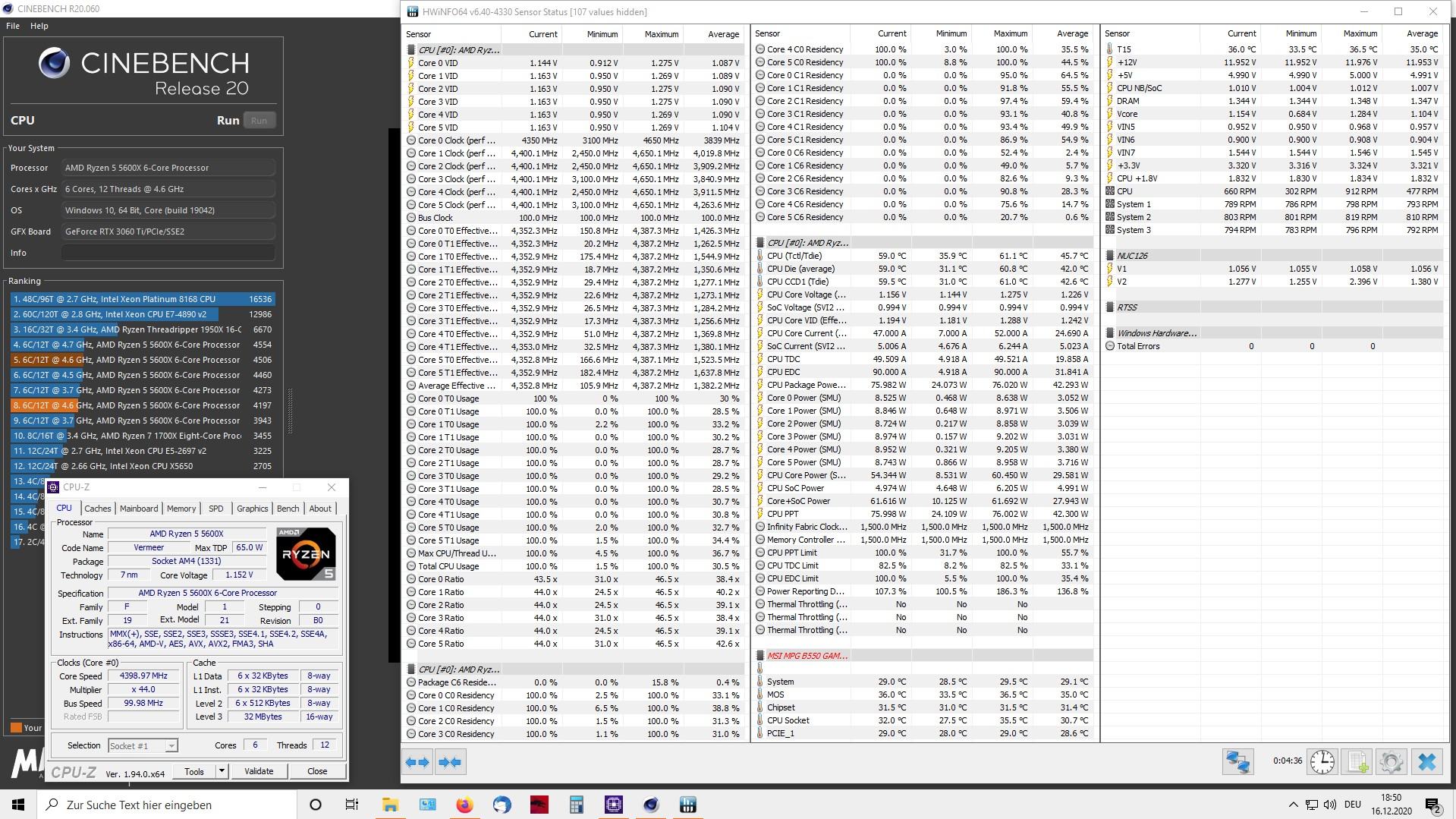Click CPU-Z Validate button
This screenshot has width=1456, height=819.
pyautogui.click(x=259, y=771)
